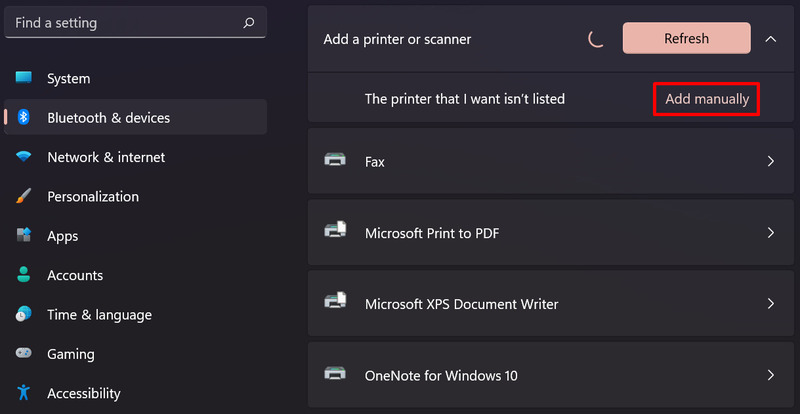Click the XPS Document Writer printer icon
800x414 pixels.
(x=335, y=301)
